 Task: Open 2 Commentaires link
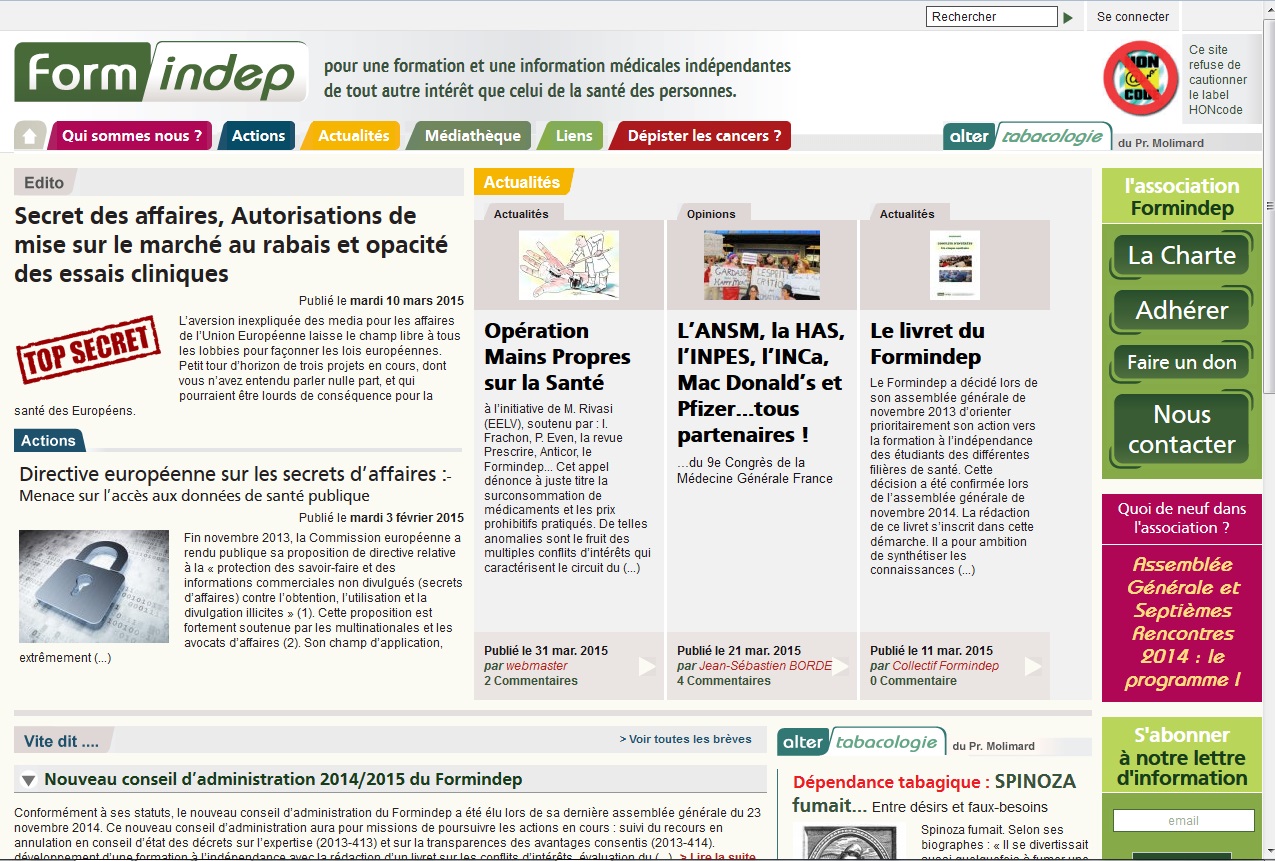[531, 681]
